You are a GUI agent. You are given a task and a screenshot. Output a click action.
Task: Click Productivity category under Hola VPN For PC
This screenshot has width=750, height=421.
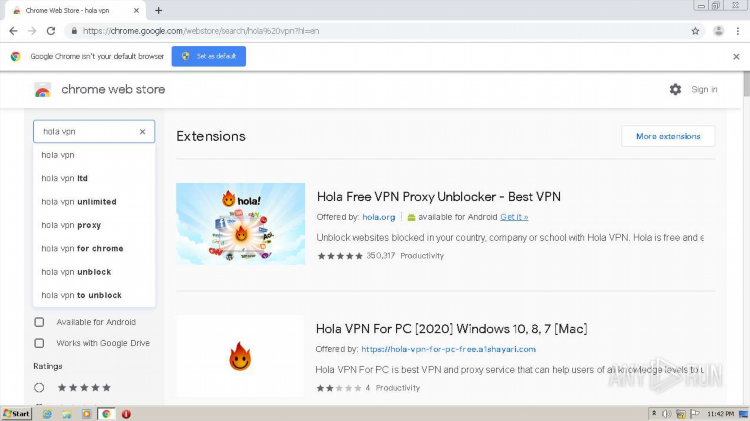(x=397, y=388)
